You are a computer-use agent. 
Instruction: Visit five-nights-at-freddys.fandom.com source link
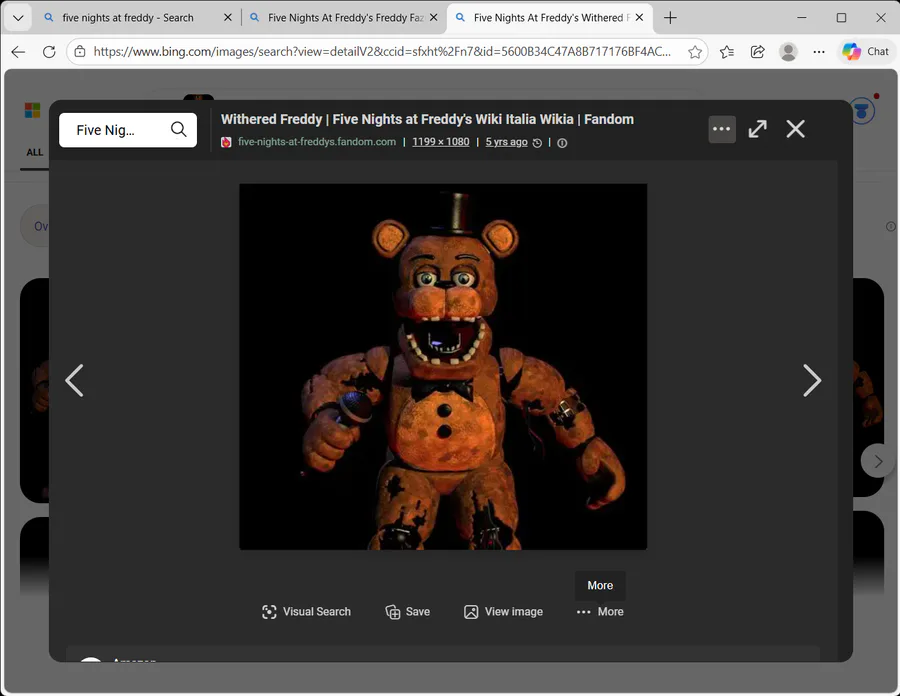pos(317,142)
